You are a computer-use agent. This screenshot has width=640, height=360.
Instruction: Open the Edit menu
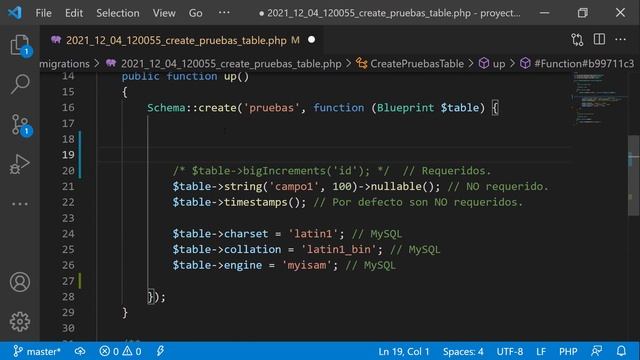click(74, 13)
